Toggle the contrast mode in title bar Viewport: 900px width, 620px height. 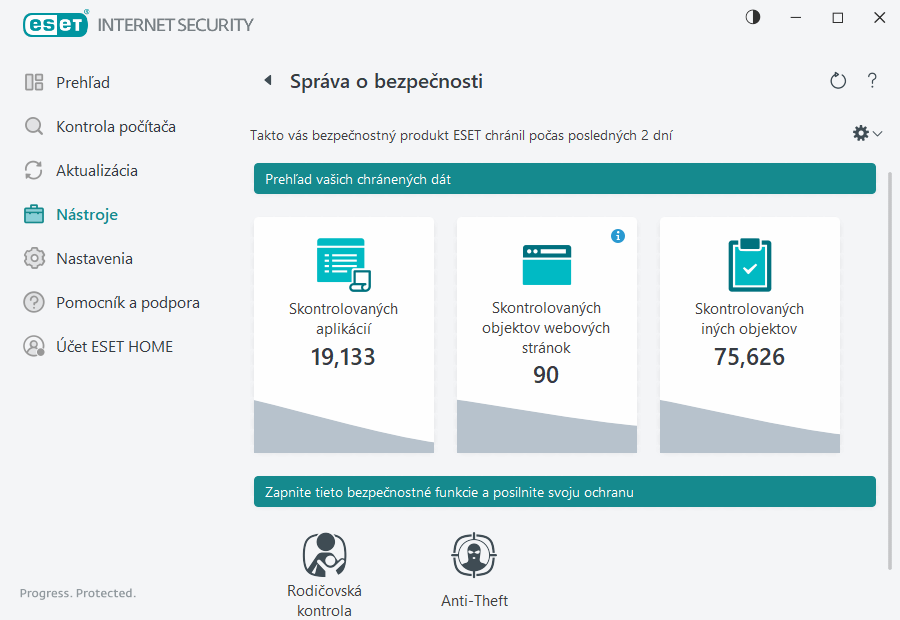(x=751, y=17)
